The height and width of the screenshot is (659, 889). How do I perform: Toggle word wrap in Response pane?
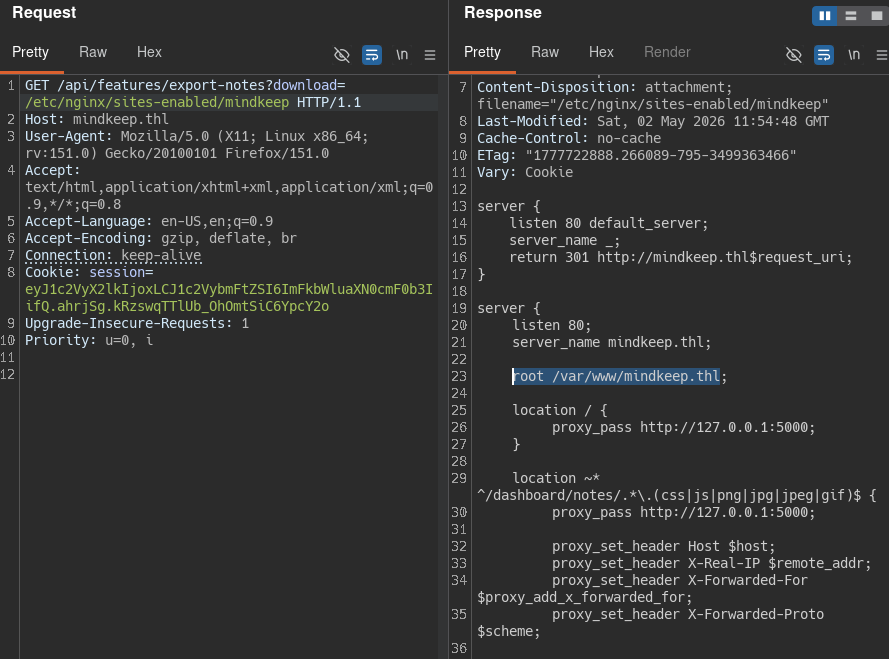pyautogui.click(x=824, y=54)
